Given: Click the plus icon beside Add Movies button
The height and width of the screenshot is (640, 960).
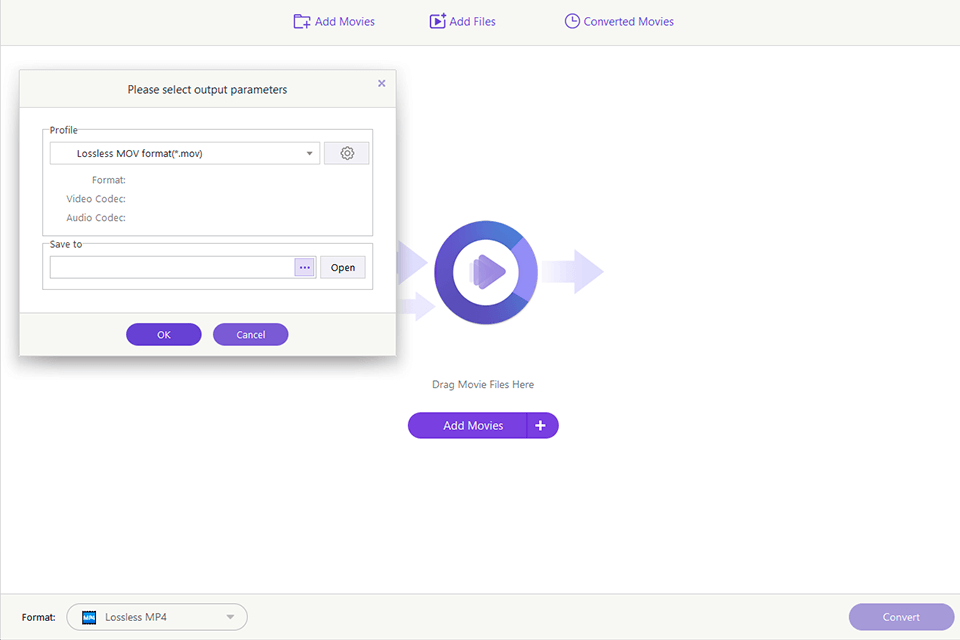Looking at the screenshot, I should tap(541, 425).
